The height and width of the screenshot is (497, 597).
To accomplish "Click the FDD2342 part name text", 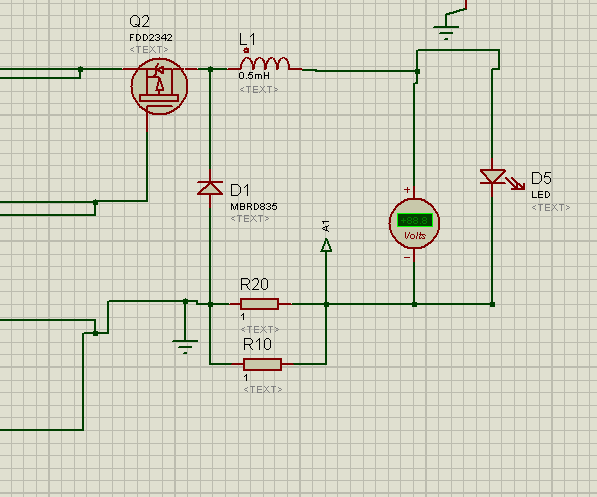I will [151, 38].
